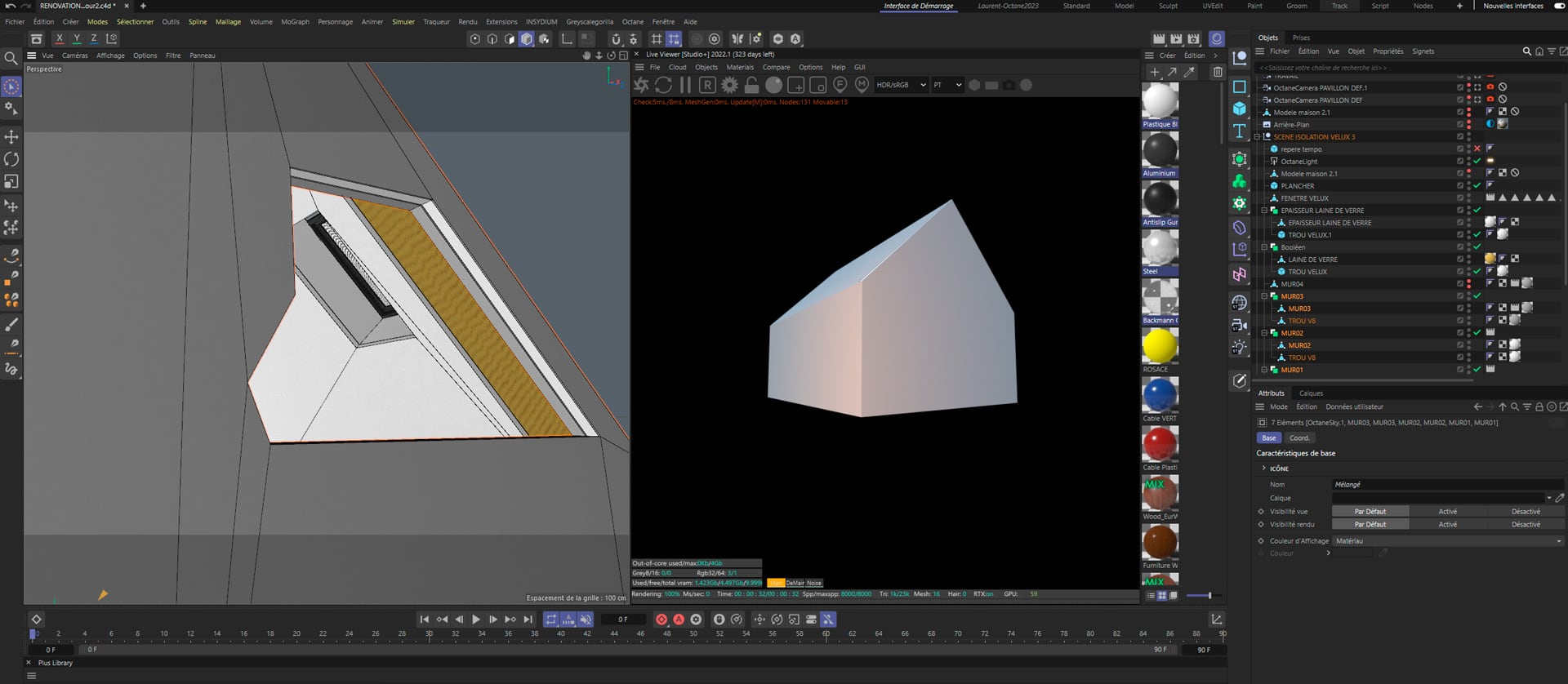This screenshot has height=684, width=1568.
Task: Click the record keyframe red button
Action: pyautogui.click(x=661, y=620)
